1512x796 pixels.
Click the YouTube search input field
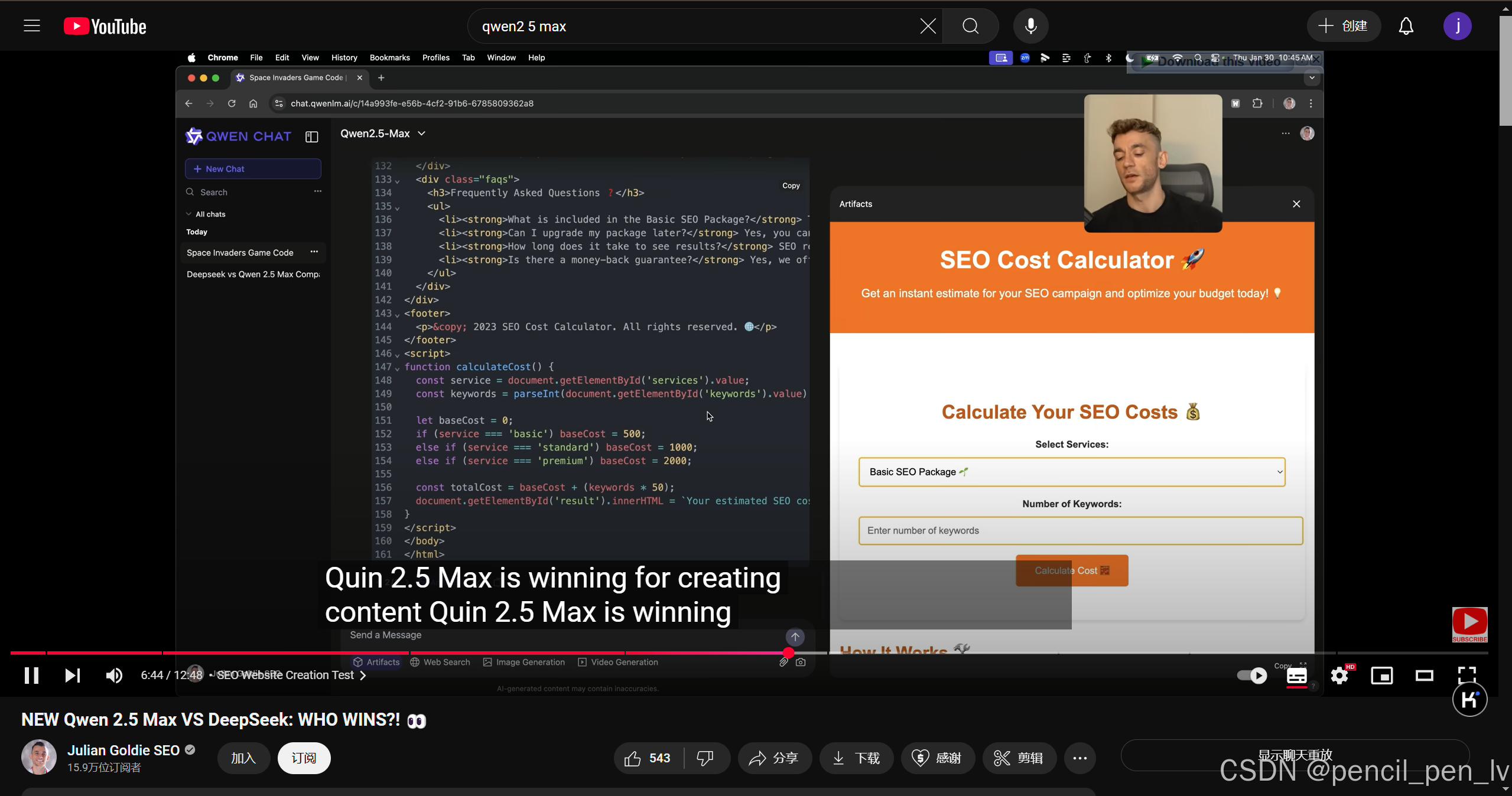pyautogui.click(x=691, y=27)
